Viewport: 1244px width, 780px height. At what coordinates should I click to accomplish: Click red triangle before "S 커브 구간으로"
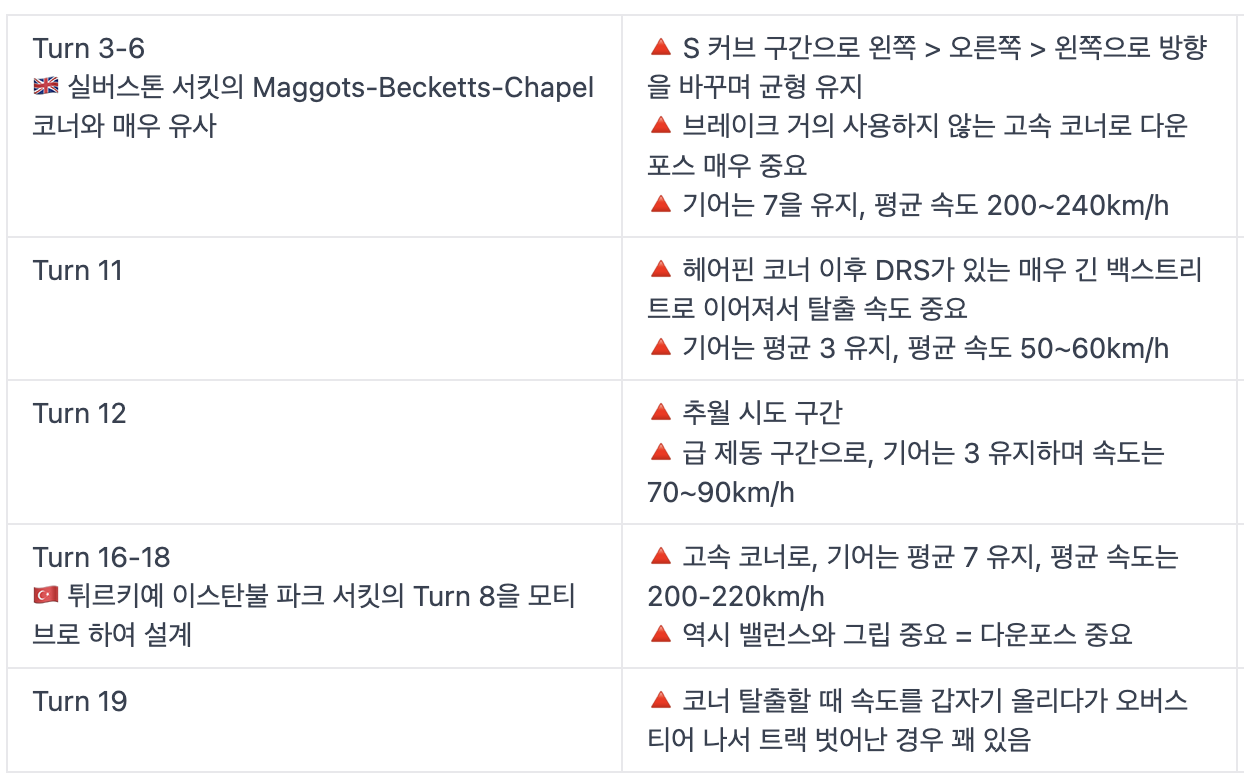660,47
